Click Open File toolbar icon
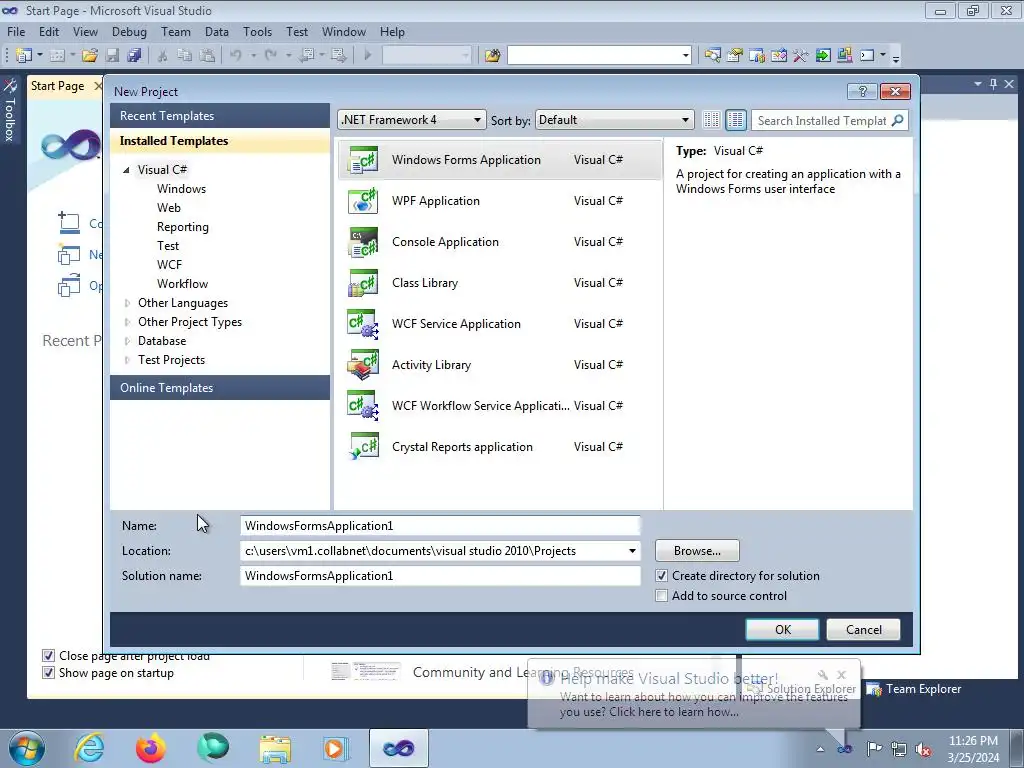1024x768 pixels. (x=89, y=56)
